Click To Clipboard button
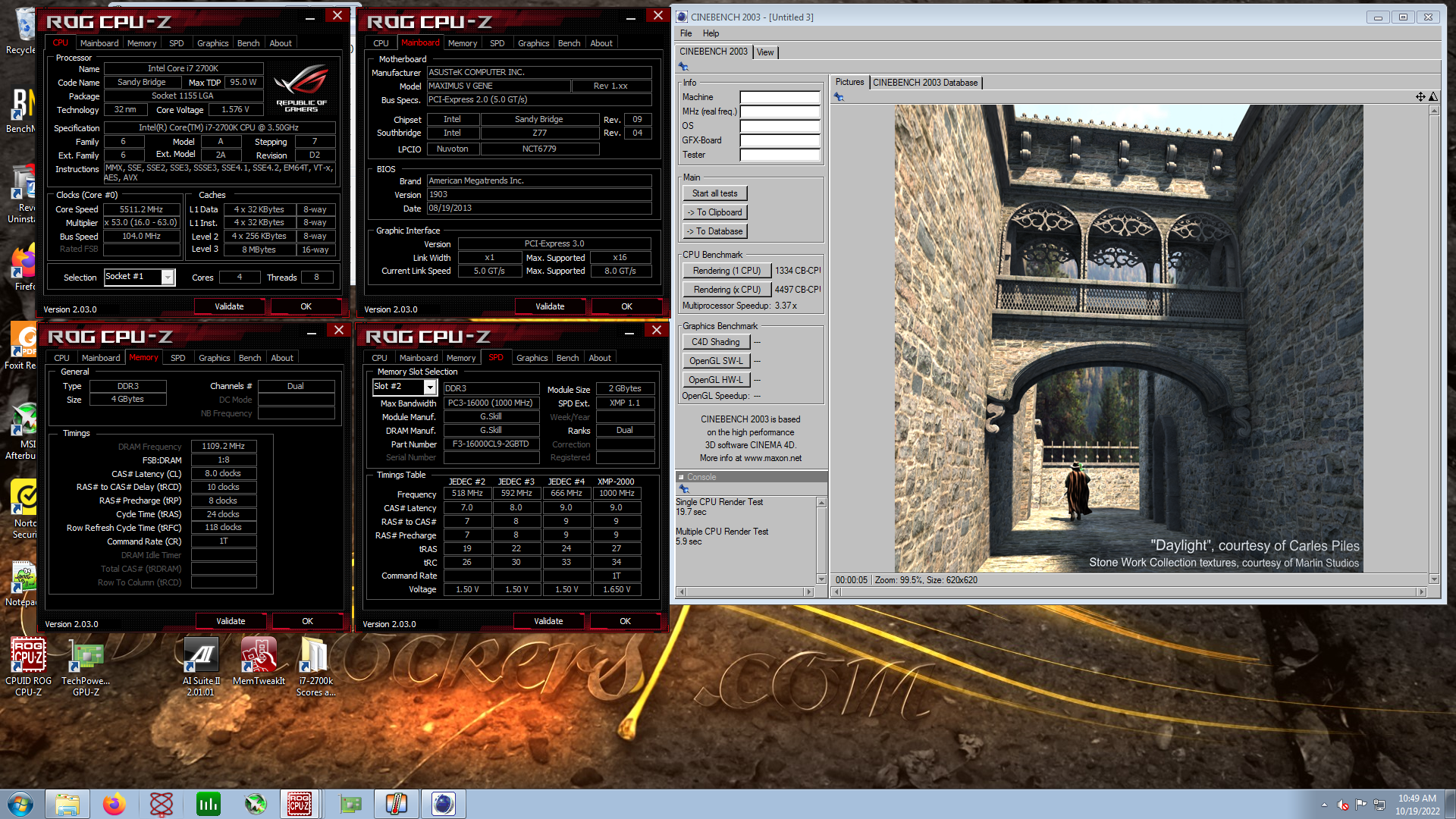1456x819 pixels. (x=714, y=212)
